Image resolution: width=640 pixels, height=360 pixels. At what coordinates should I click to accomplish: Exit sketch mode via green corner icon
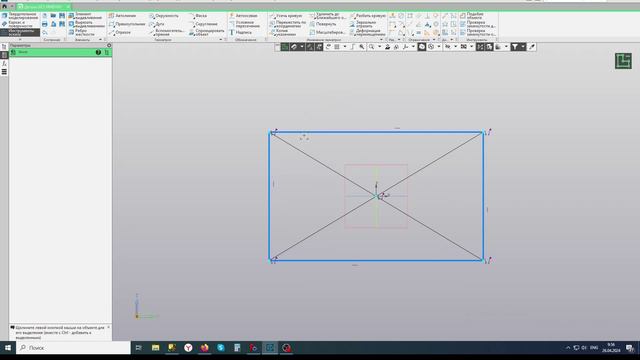(x=623, y=61)
